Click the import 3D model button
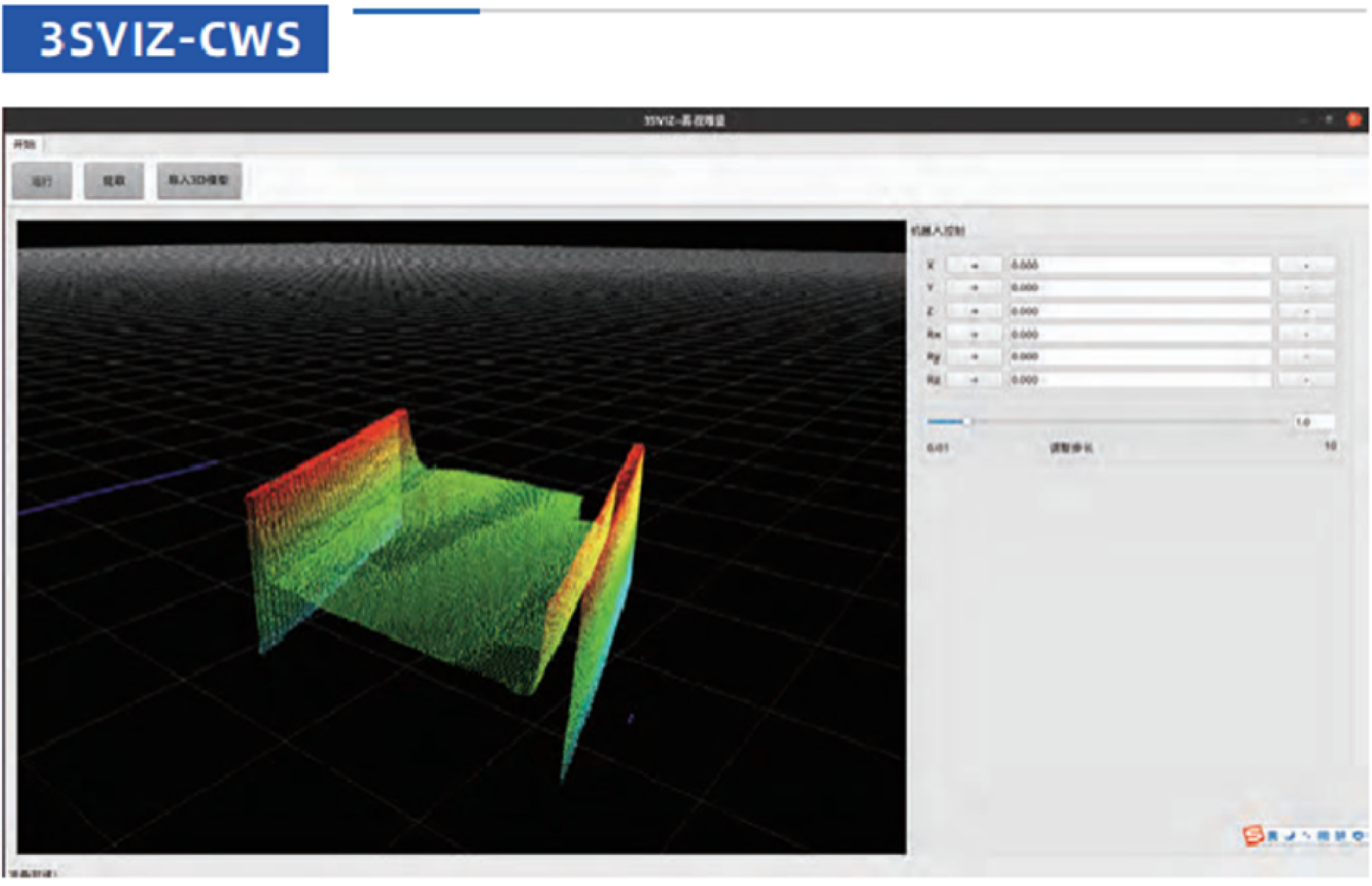This screenshot has height=886, width=1372. (199, 181)
